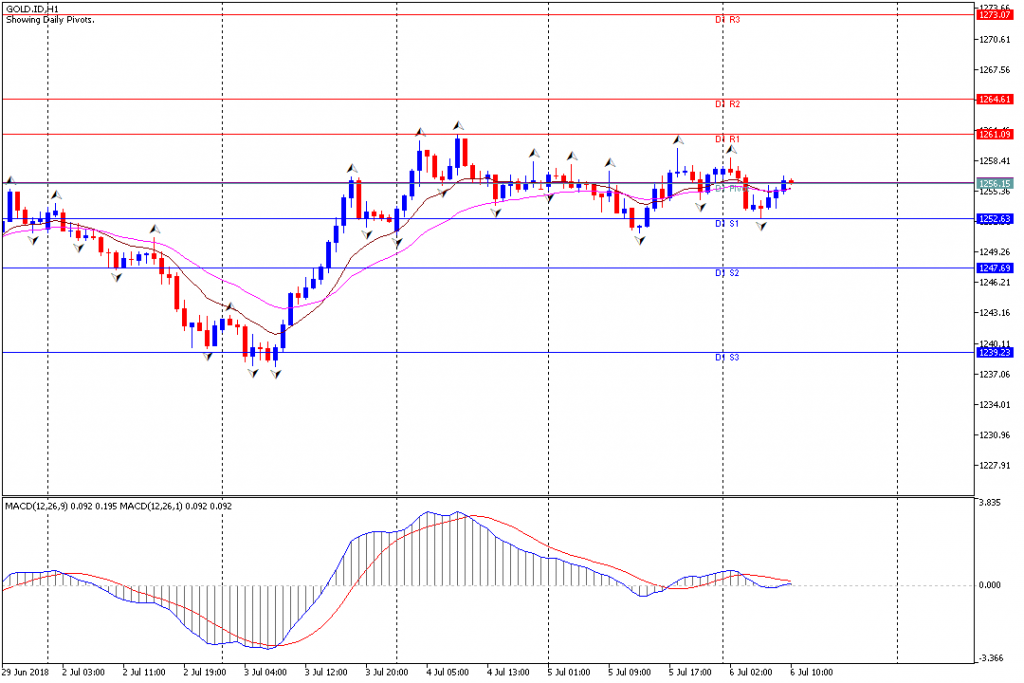The height and width of the screenshot is (683, 1024).
Task: Click the 6 Jul 10:00 time axis label
Action: tap(811, 672)
